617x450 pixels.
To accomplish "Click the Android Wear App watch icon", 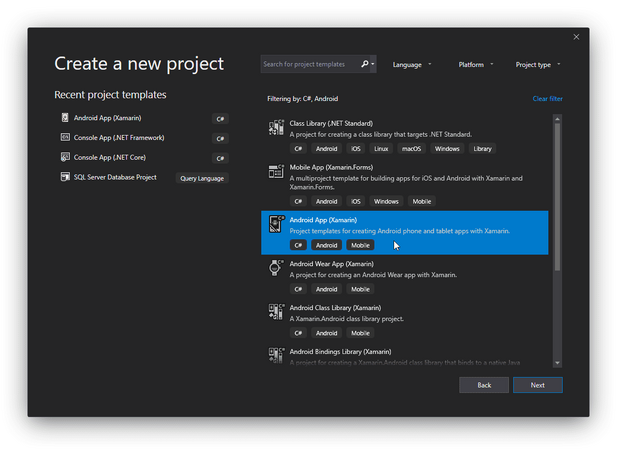I will click(275, 268).
